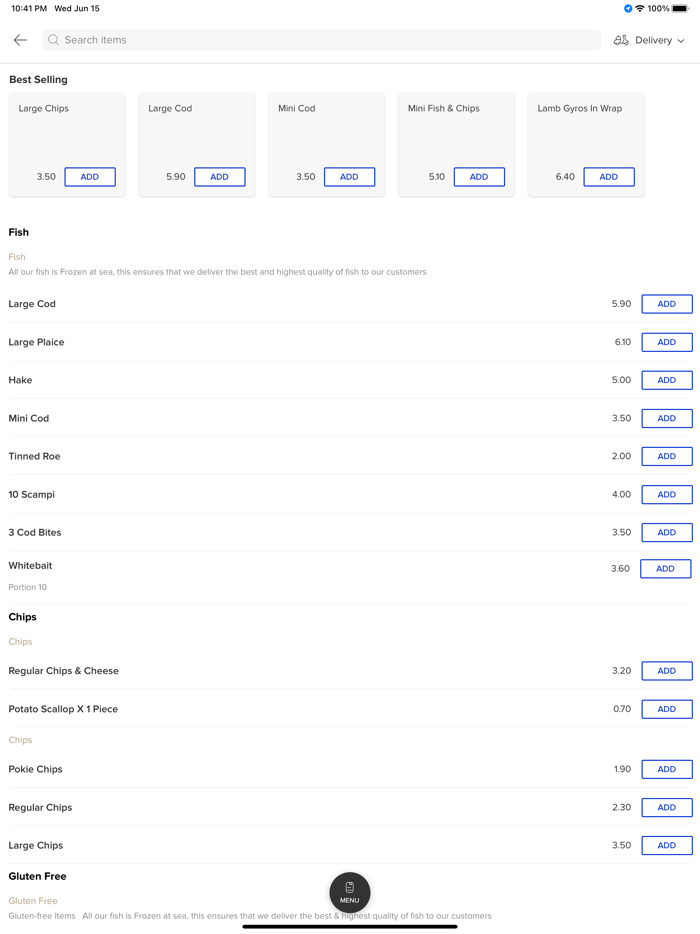Click Potato Scallop X 1 Piece name
The width and height of the screenshot is (700, 934).
63,709
